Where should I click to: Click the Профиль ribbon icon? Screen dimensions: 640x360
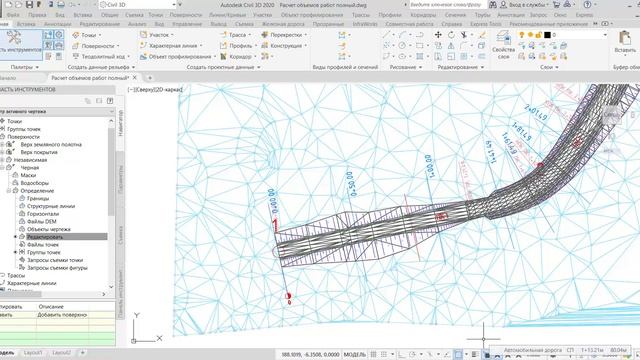(x=223, y=45)
